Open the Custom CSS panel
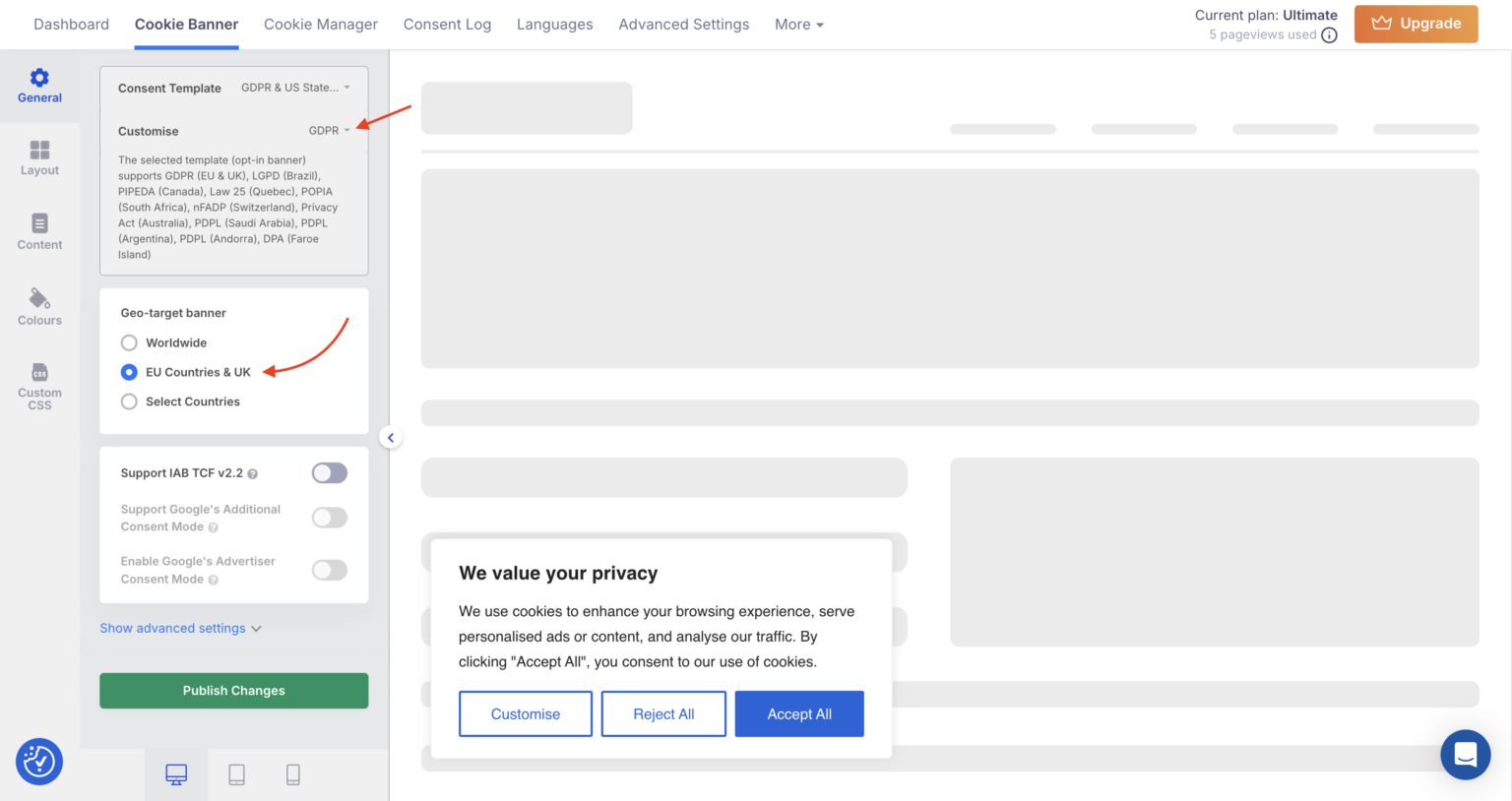Viewport: 1512px width, 801px height. click(x=39, y=384)
